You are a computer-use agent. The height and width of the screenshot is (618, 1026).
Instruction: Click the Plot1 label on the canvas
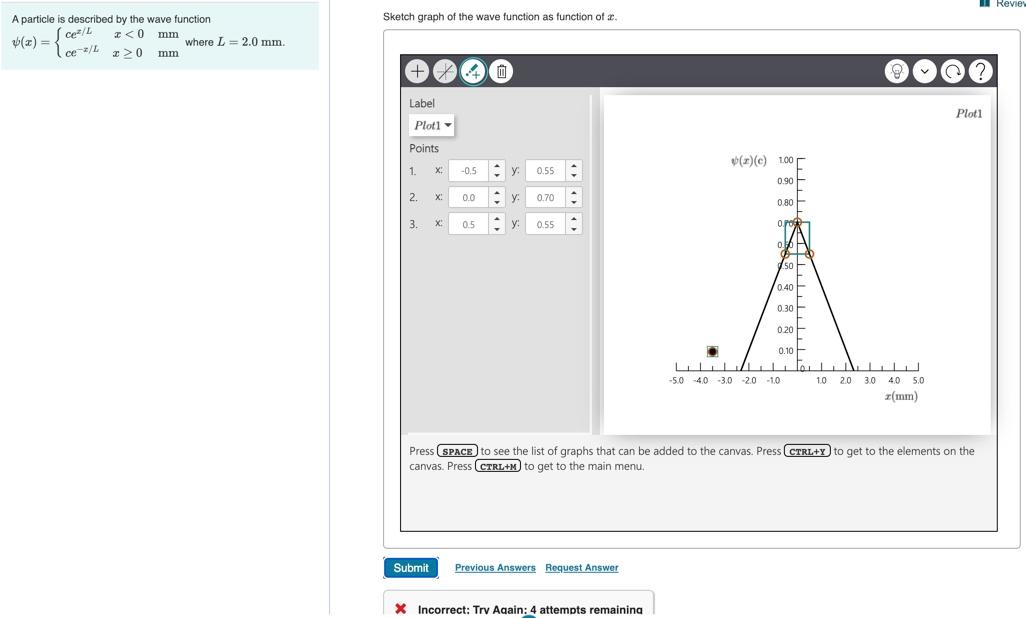point(969,113)
